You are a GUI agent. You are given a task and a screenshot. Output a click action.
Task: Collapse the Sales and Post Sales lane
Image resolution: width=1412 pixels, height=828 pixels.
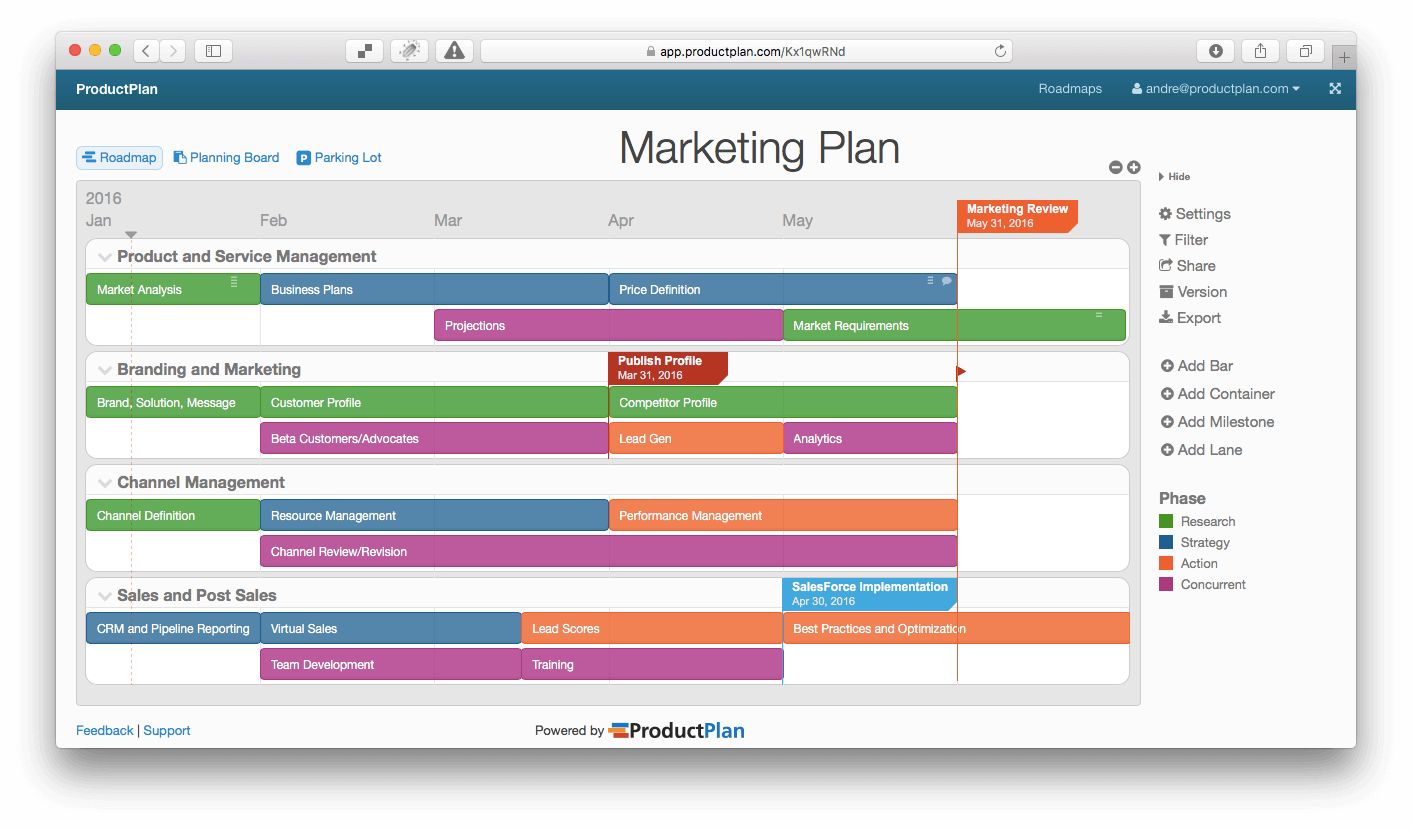click(104, 596)
